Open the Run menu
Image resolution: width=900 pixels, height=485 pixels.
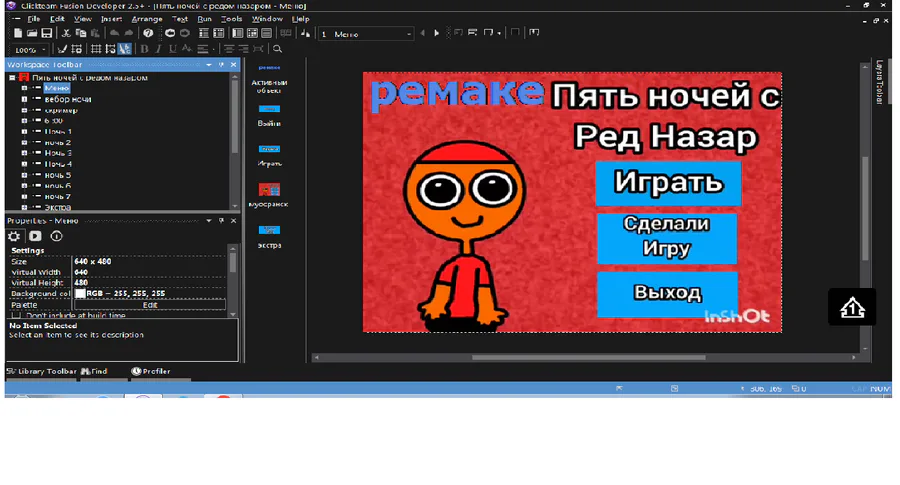[x=204, y=19]
